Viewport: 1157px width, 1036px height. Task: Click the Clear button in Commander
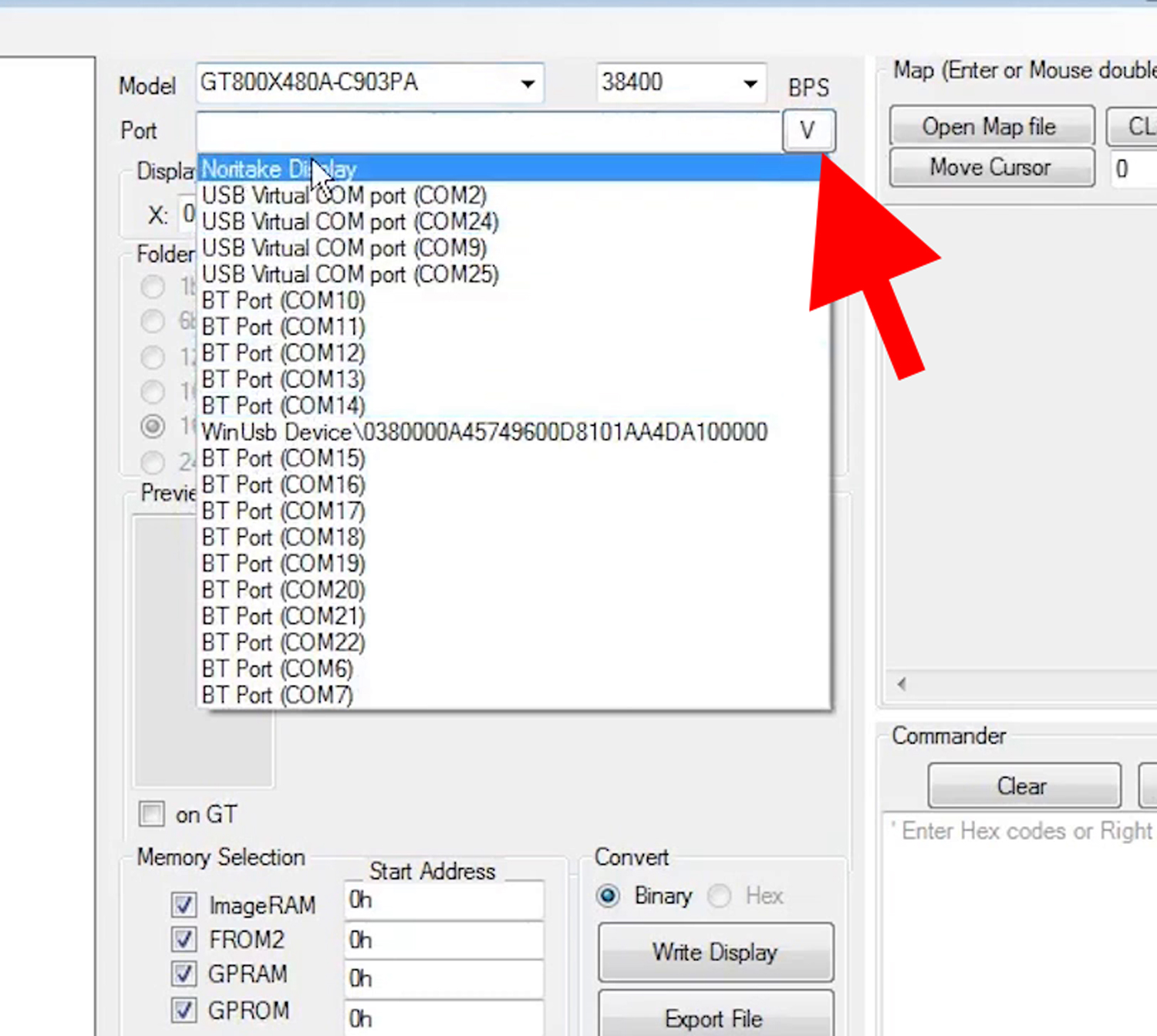(1023, 786)
